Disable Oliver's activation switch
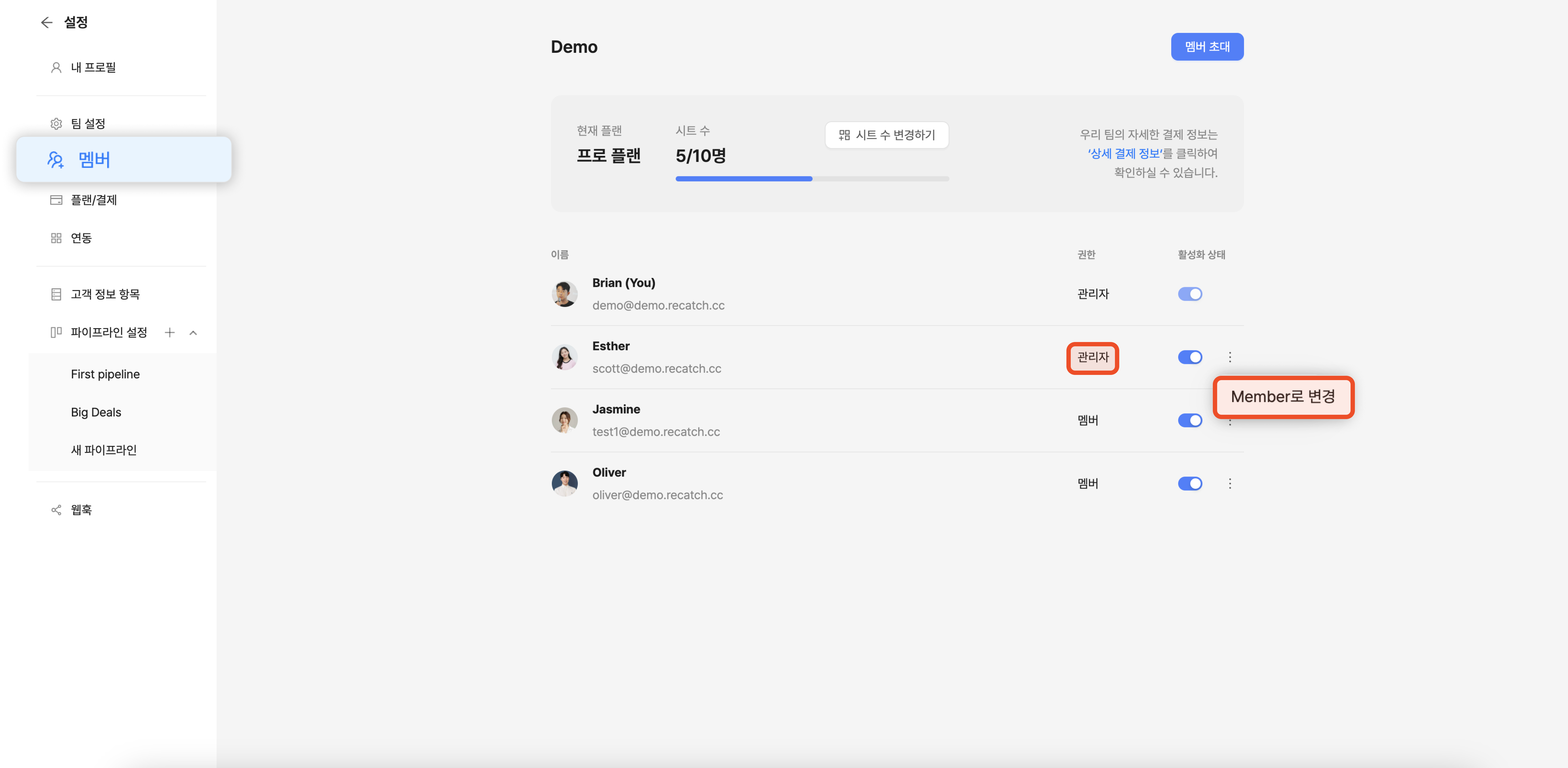1568x768 pixels. (1189, 484)
